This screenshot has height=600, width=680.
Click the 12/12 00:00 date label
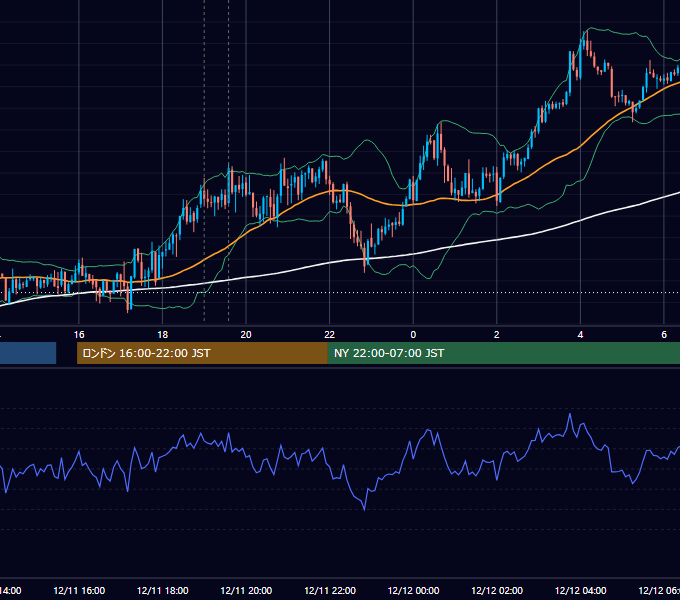tap(413, 590)
